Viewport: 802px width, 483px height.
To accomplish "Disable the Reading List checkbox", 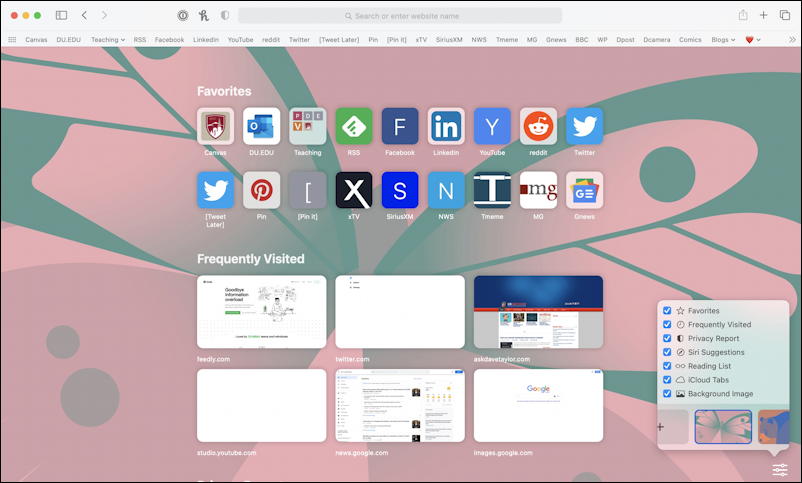I will (667, 366).
